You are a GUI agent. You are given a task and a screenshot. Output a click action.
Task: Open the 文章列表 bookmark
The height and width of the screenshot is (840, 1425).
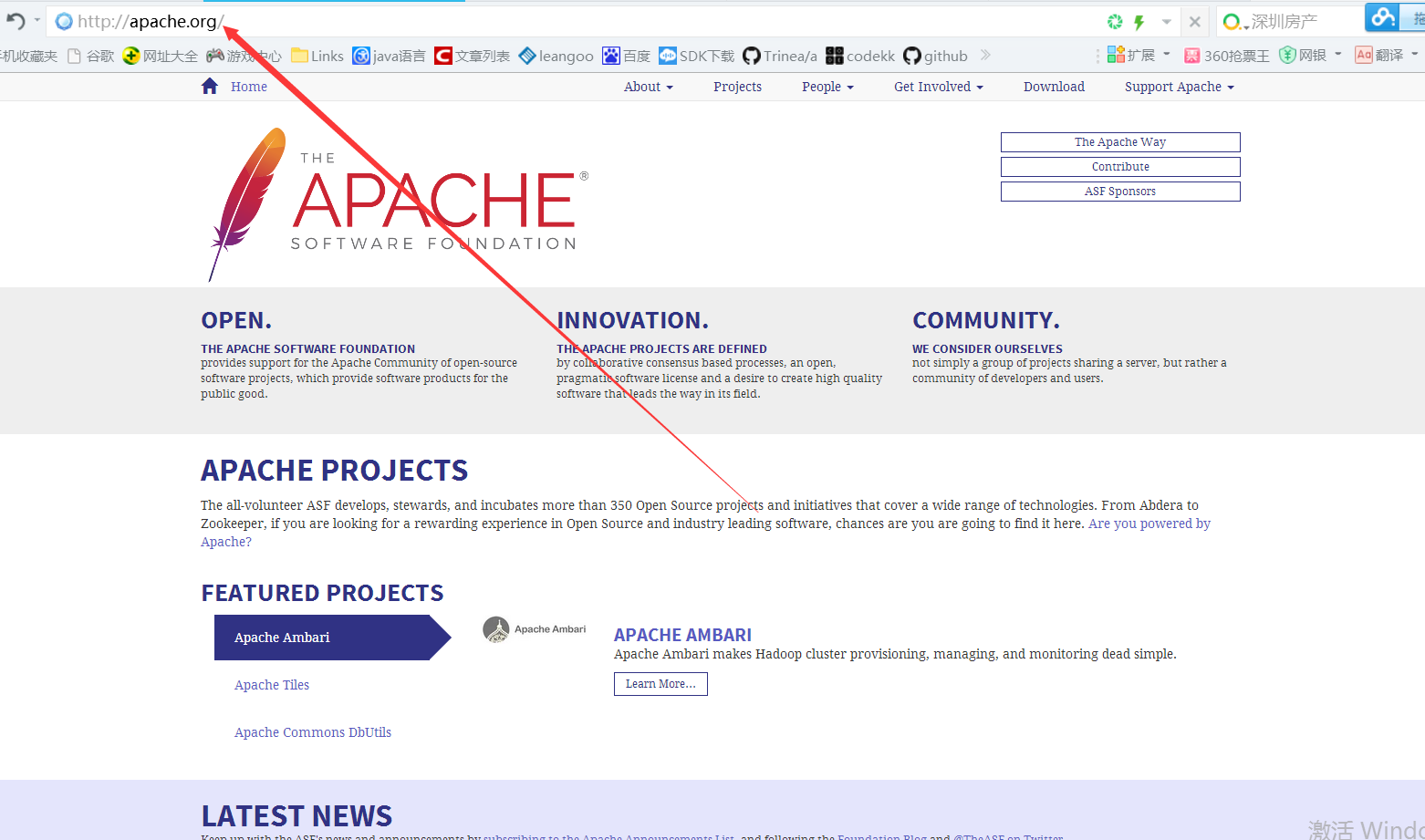[x=472, y=56]
